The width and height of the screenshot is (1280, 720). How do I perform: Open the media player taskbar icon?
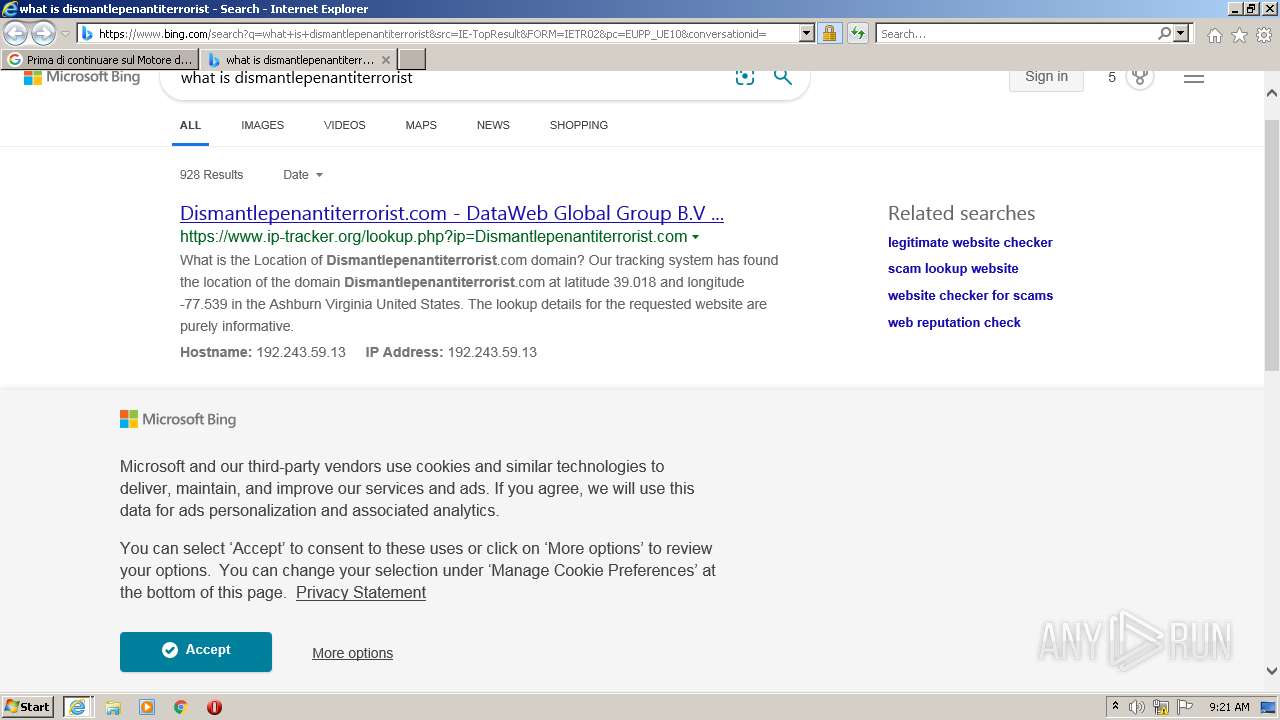point(147,707)
